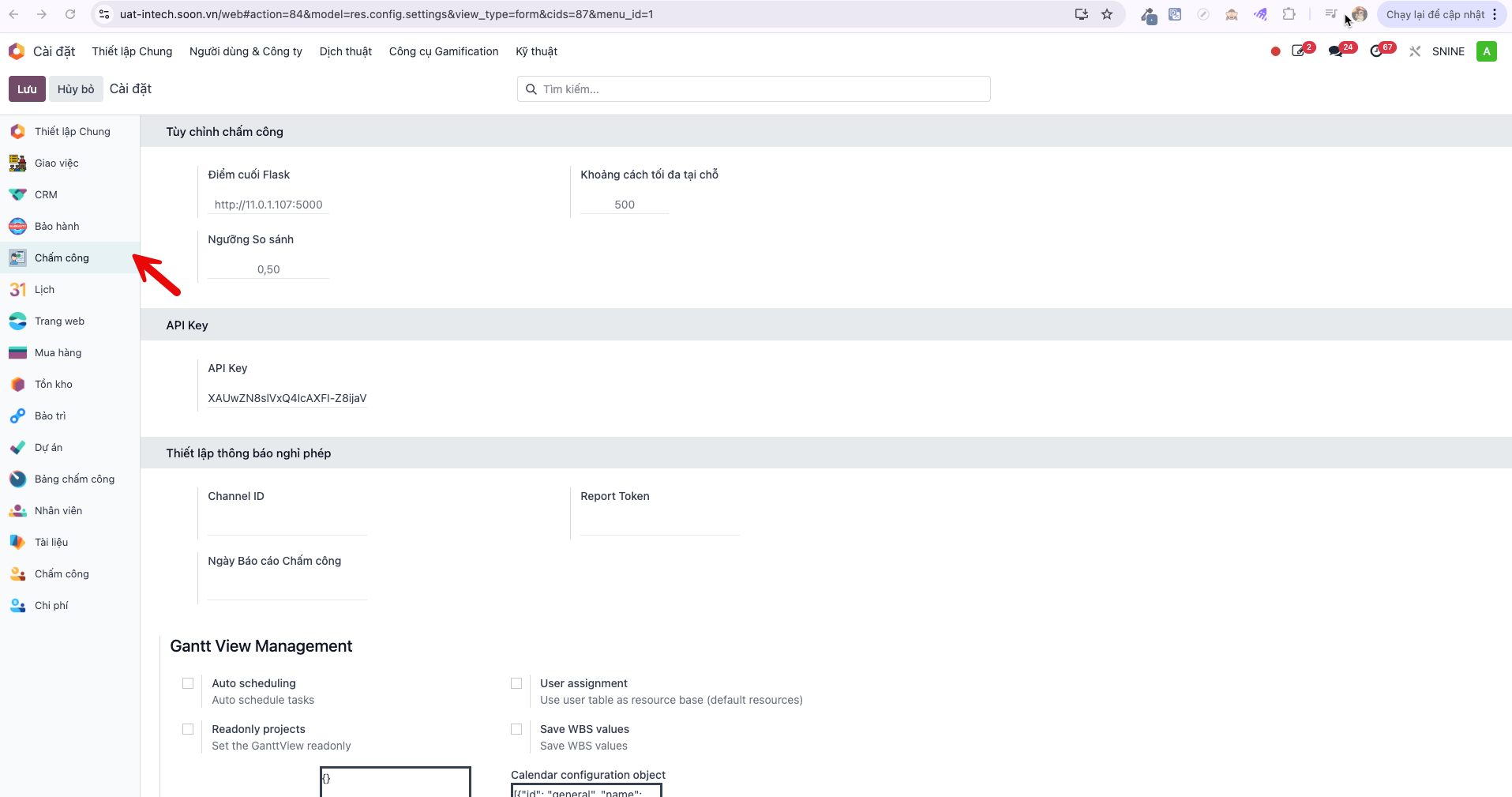
Task: Open Công cụ Gamification menu
Action: coord(444,51)
